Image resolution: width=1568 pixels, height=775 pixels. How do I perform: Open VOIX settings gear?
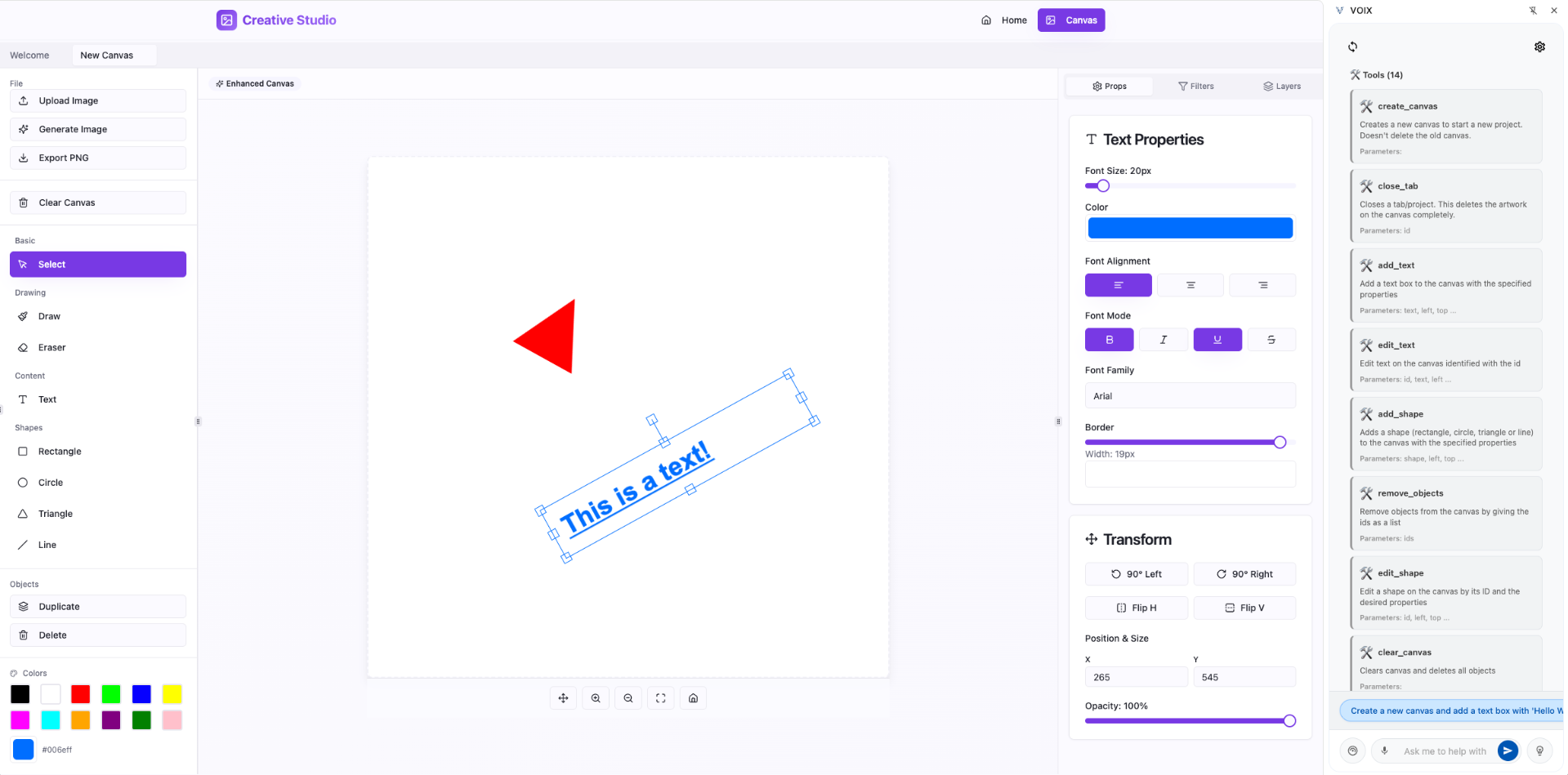coord(1539,47)
